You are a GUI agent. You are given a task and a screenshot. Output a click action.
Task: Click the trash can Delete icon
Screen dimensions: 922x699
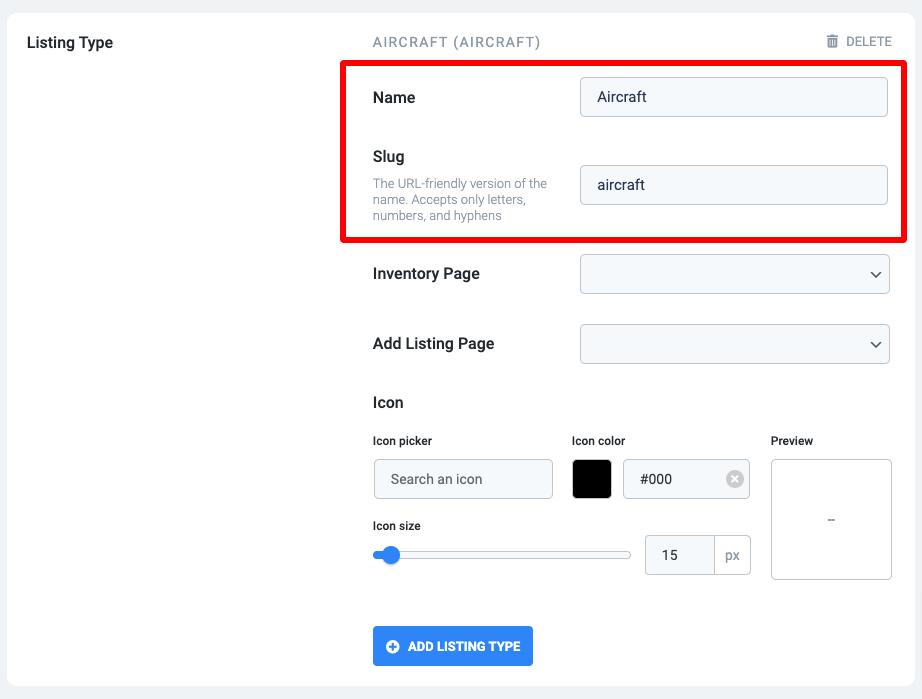[832, 41]
